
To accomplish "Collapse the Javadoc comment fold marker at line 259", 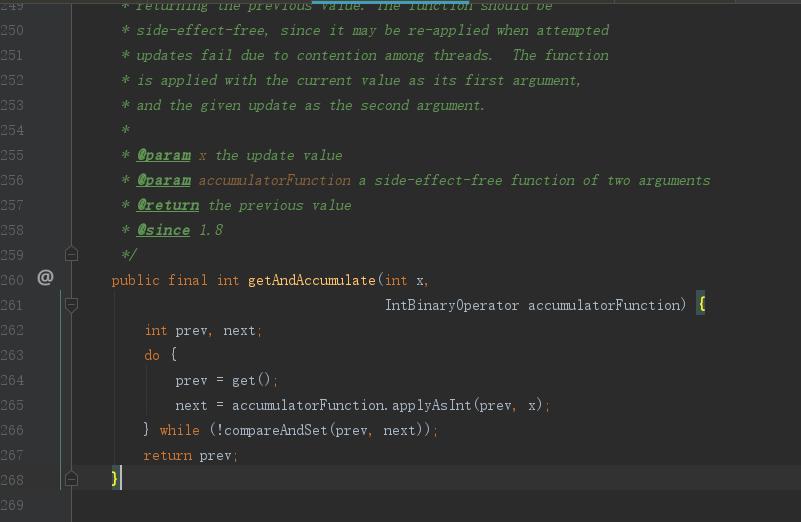I will (72, 254).
